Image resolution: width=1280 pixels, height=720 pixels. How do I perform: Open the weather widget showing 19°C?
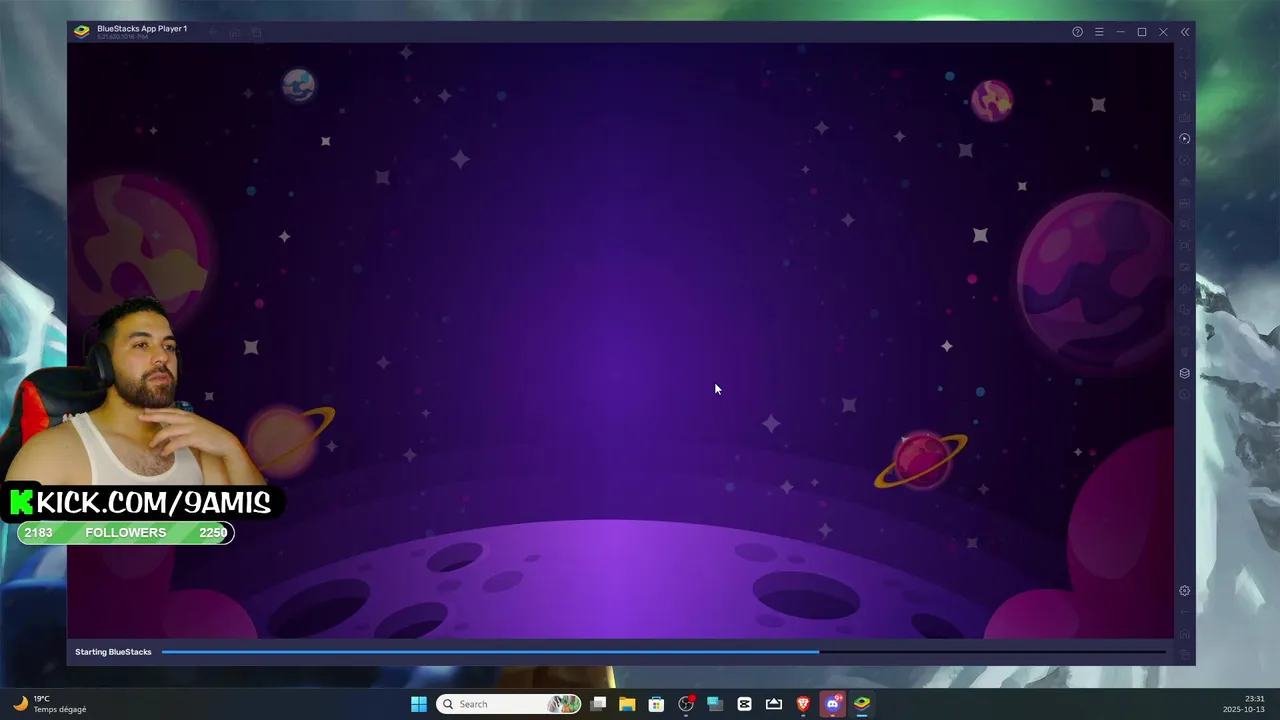pos(50,704)
